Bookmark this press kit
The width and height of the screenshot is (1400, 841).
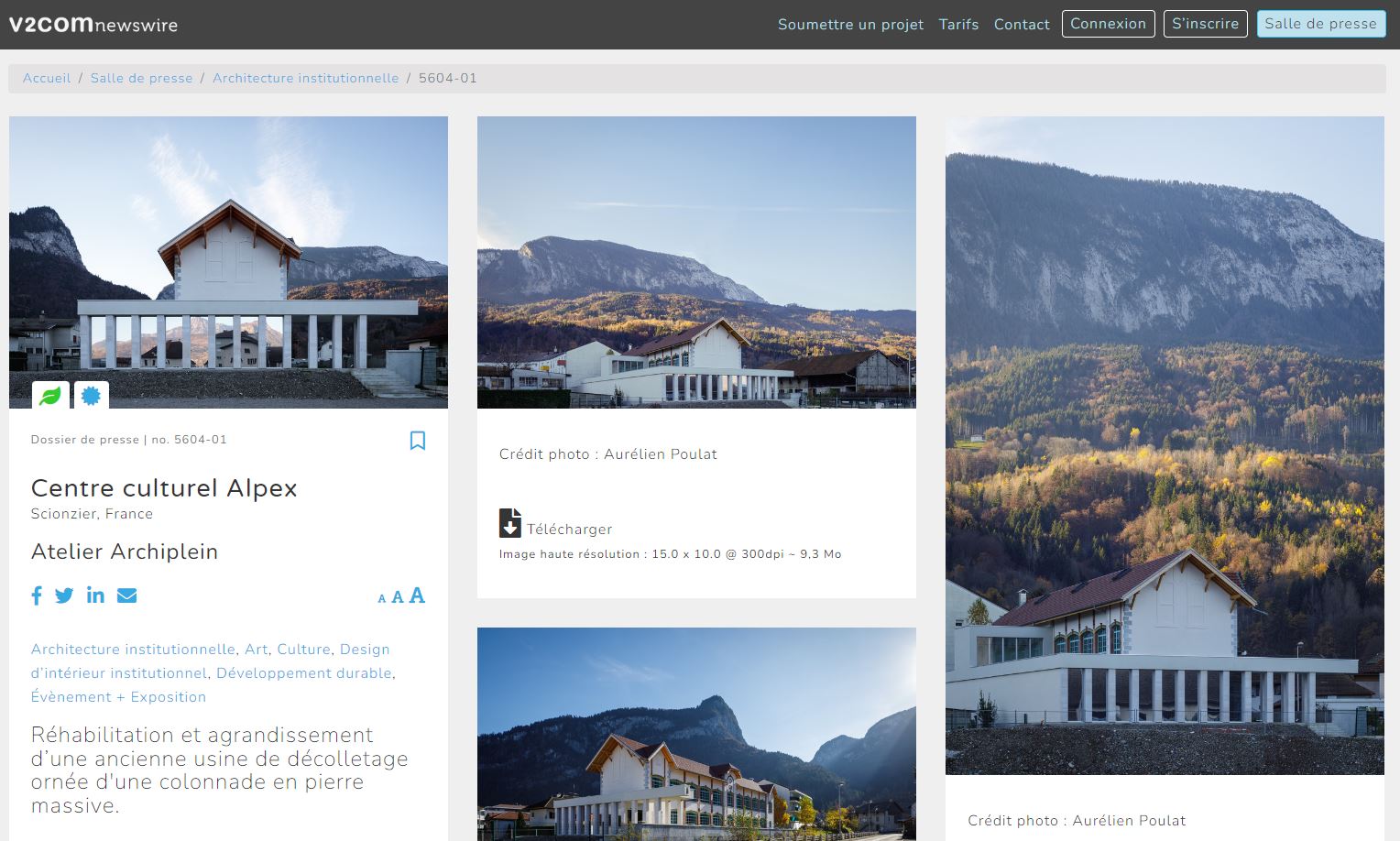[418, 441]
